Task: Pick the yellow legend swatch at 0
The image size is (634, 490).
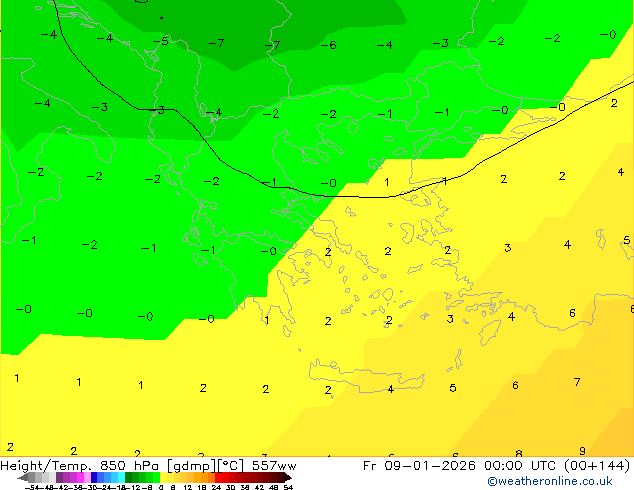Action: (x=164, y=478)
